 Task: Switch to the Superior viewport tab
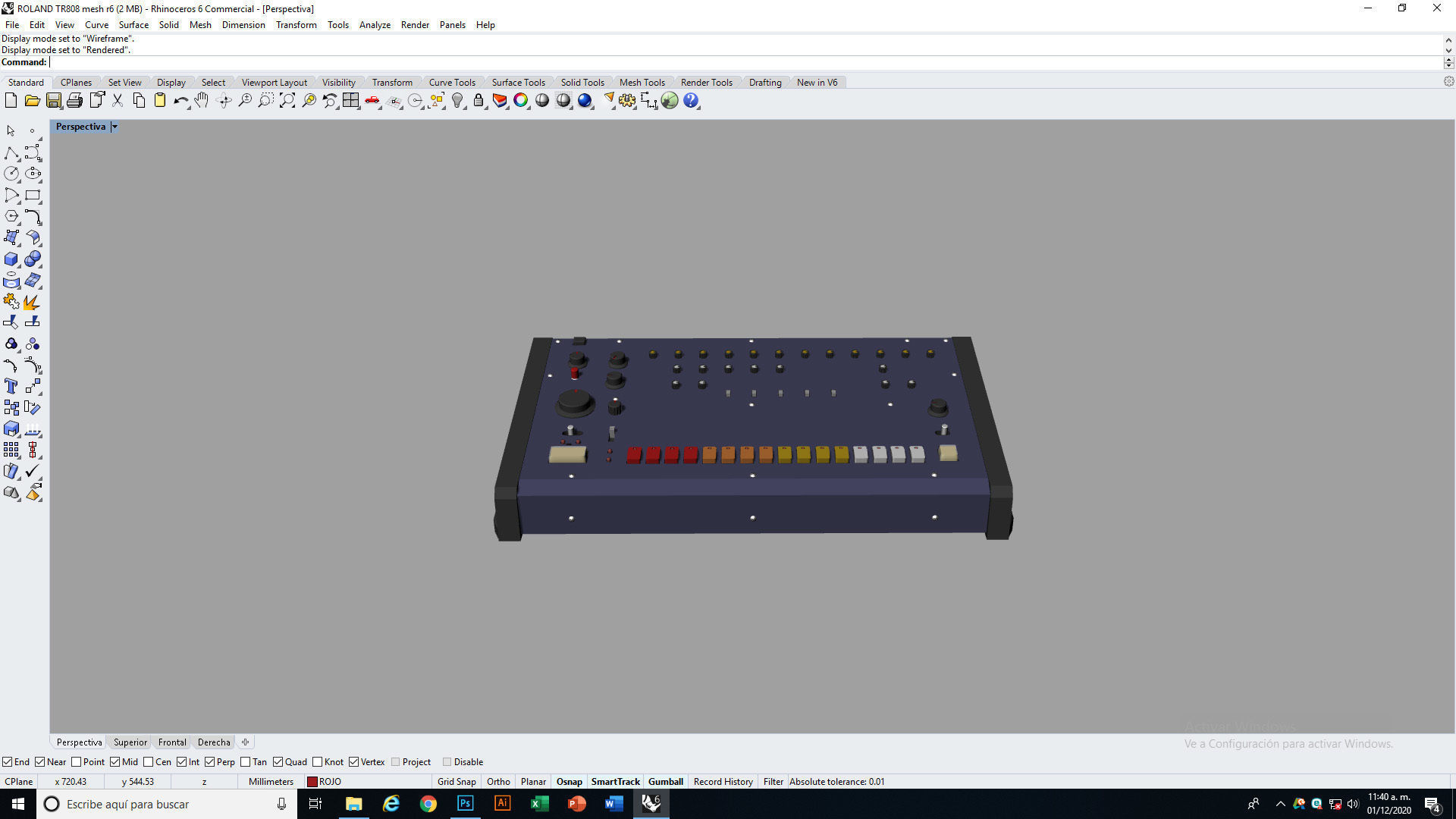(x=130, y=742)
